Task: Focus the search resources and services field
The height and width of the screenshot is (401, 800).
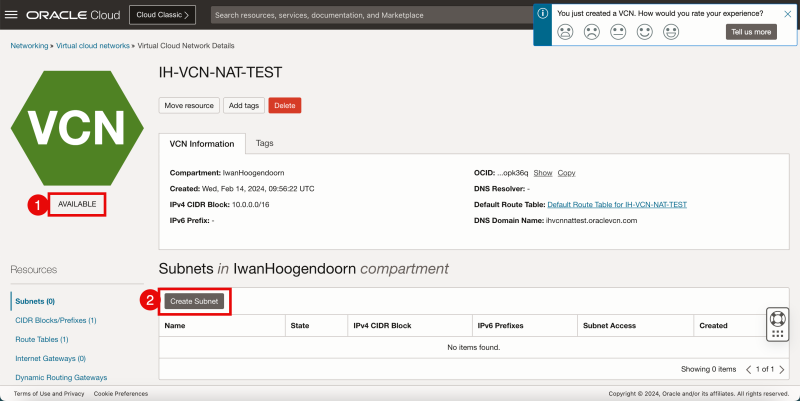Action: click(371, 15)
